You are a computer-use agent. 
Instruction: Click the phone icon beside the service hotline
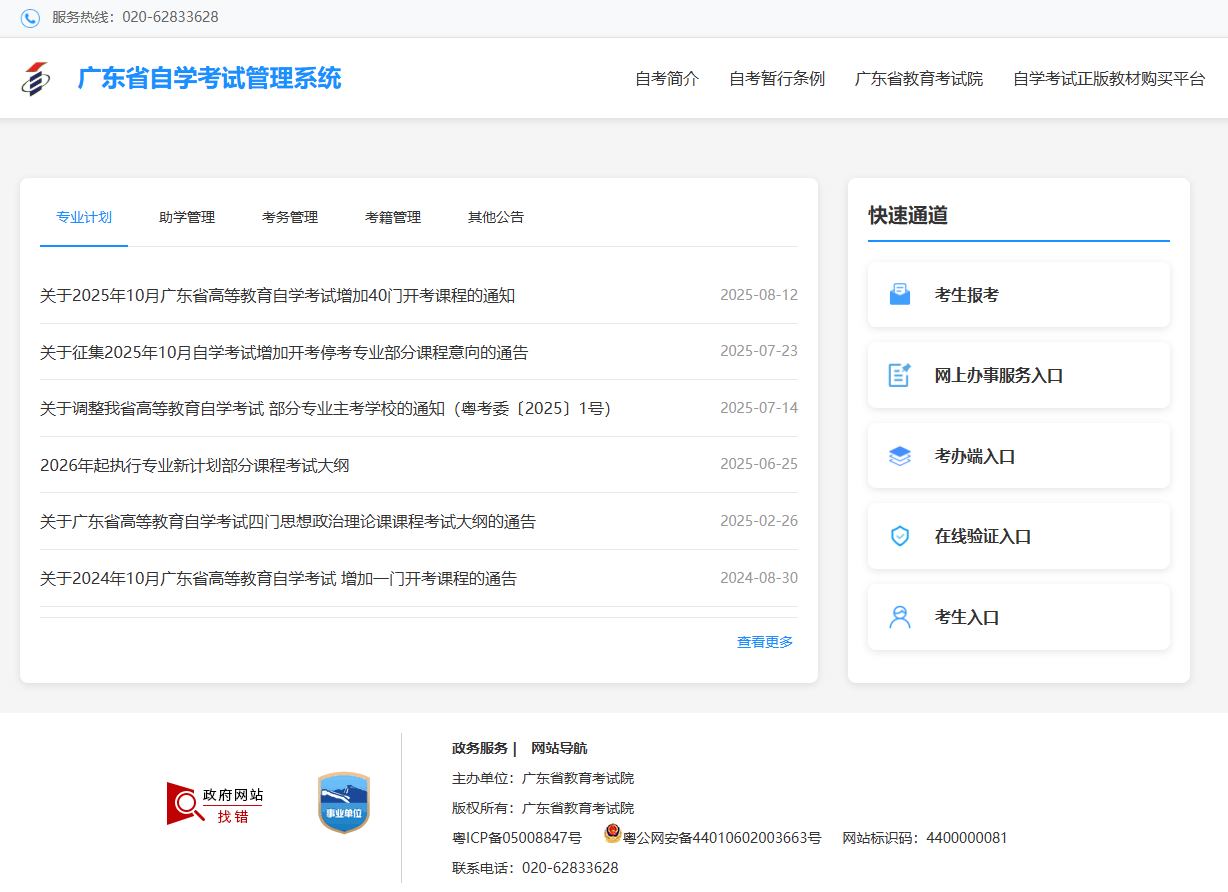pyautogui.click(x=30, y=18)
